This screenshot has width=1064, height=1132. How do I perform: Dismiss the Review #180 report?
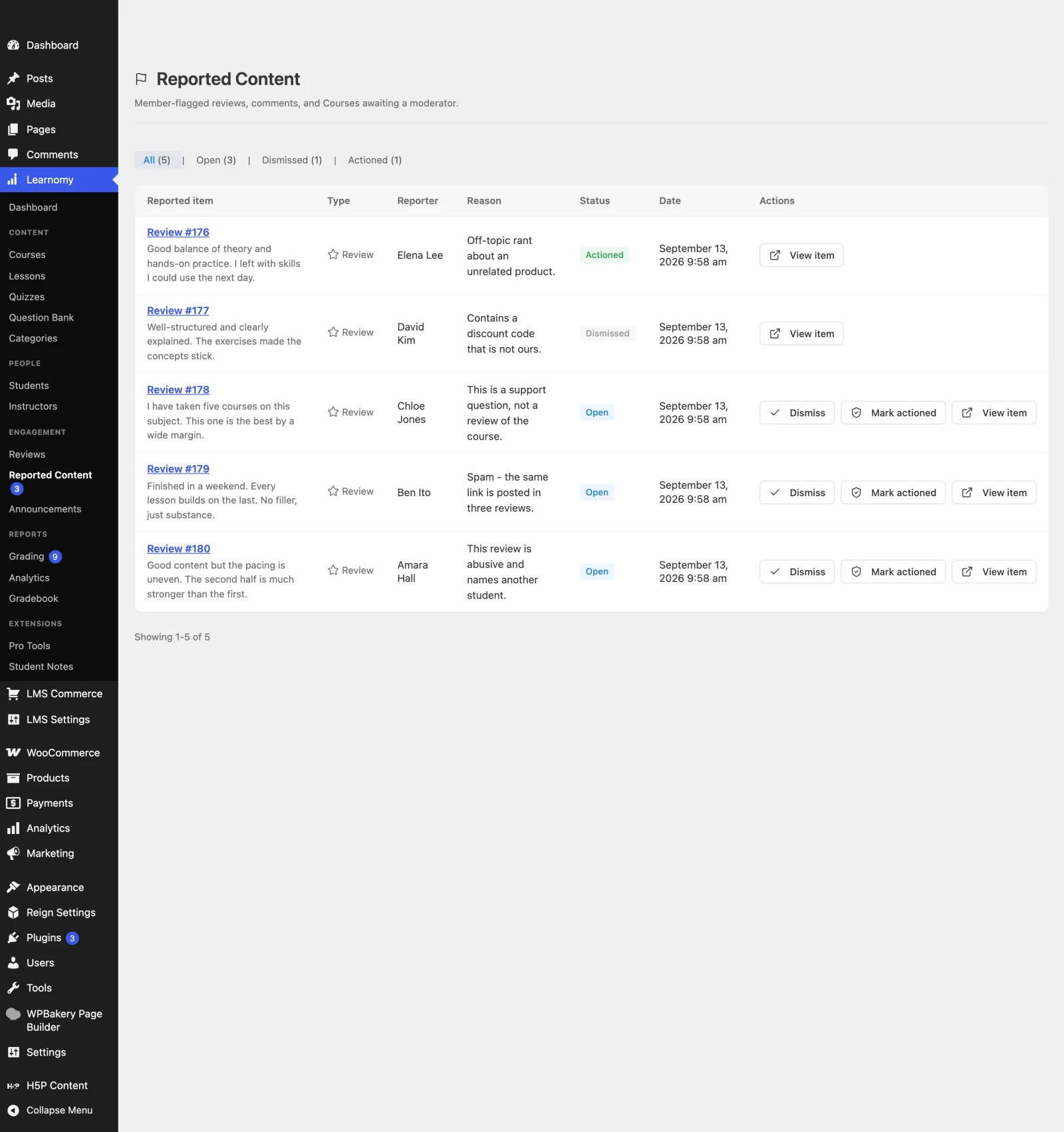797,572
